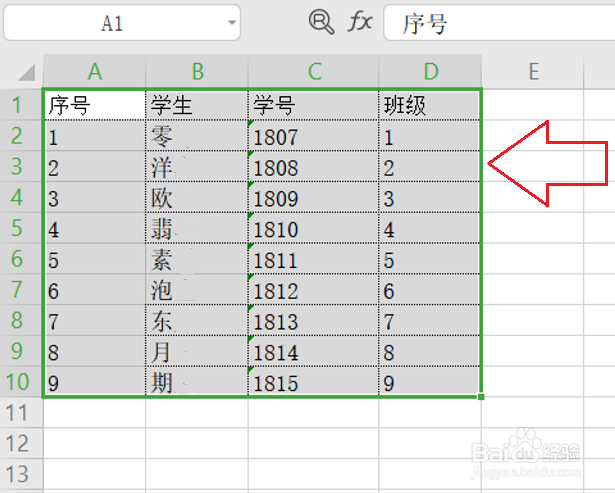Open the Name Box dropdown arrow
The width and height of the screenshot is (615, 493).
[232, 23]
